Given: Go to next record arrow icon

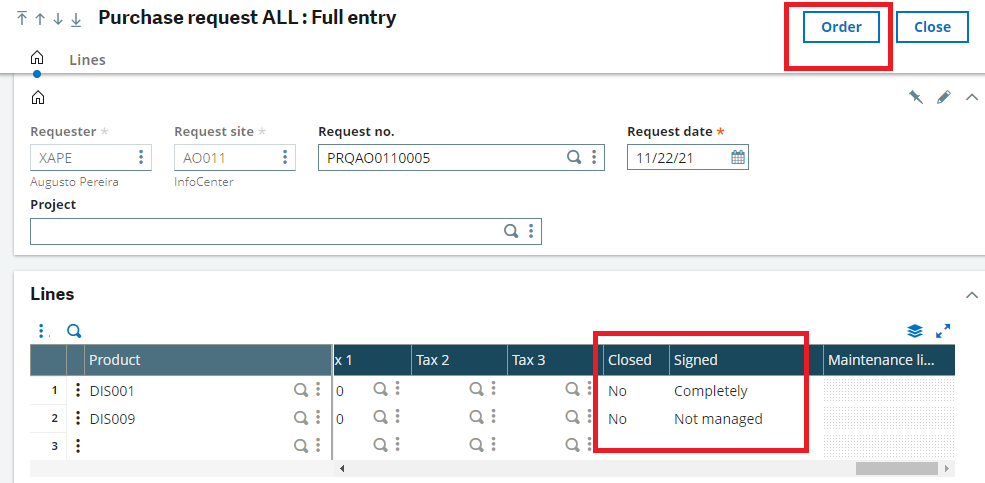Looking at the screenshot, I should (x=58, y=19).
